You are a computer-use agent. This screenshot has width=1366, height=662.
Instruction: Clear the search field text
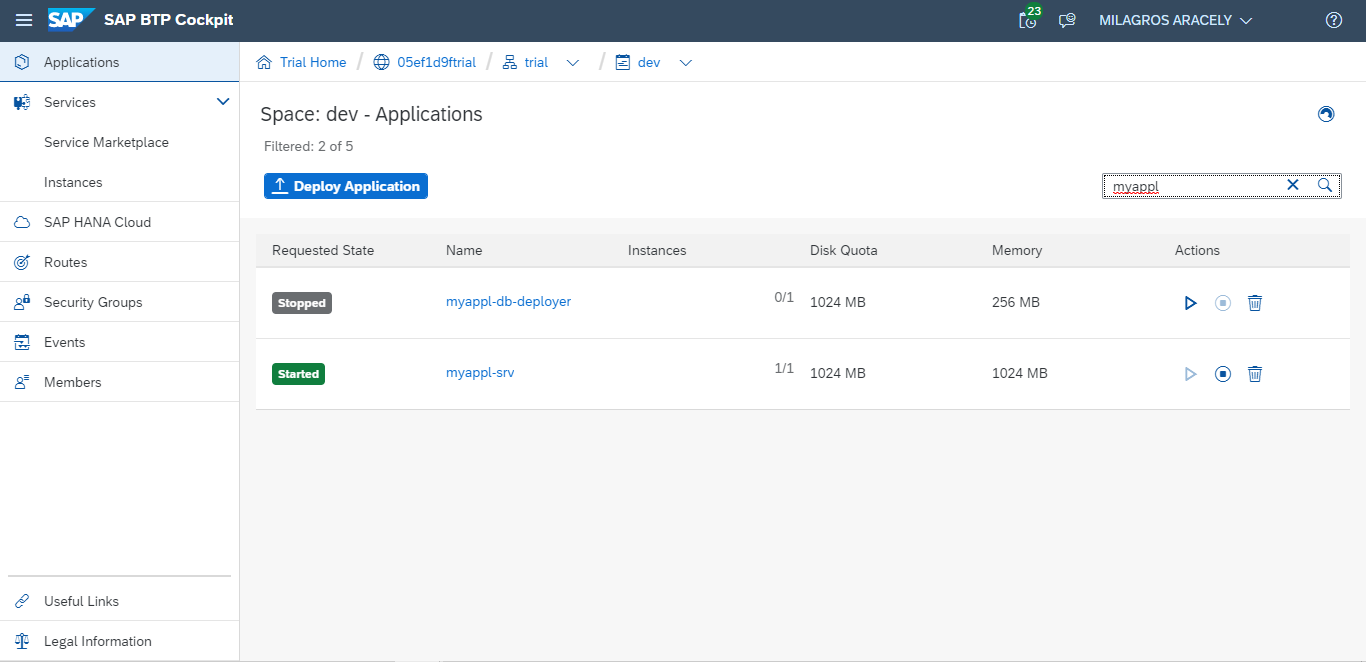click(x=1292, y=185)
